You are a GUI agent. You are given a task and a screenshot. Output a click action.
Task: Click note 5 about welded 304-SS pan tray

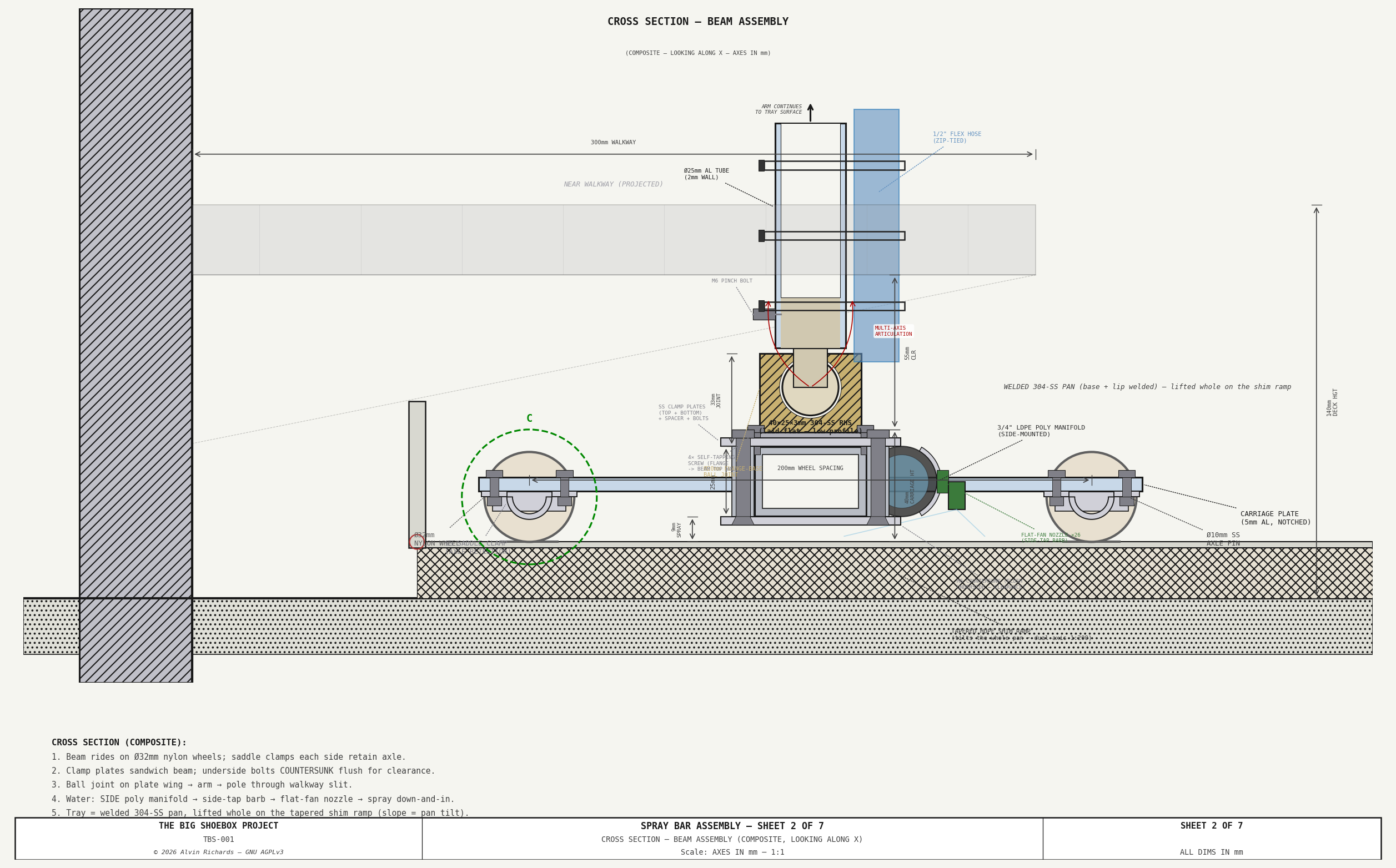point(260,813)
